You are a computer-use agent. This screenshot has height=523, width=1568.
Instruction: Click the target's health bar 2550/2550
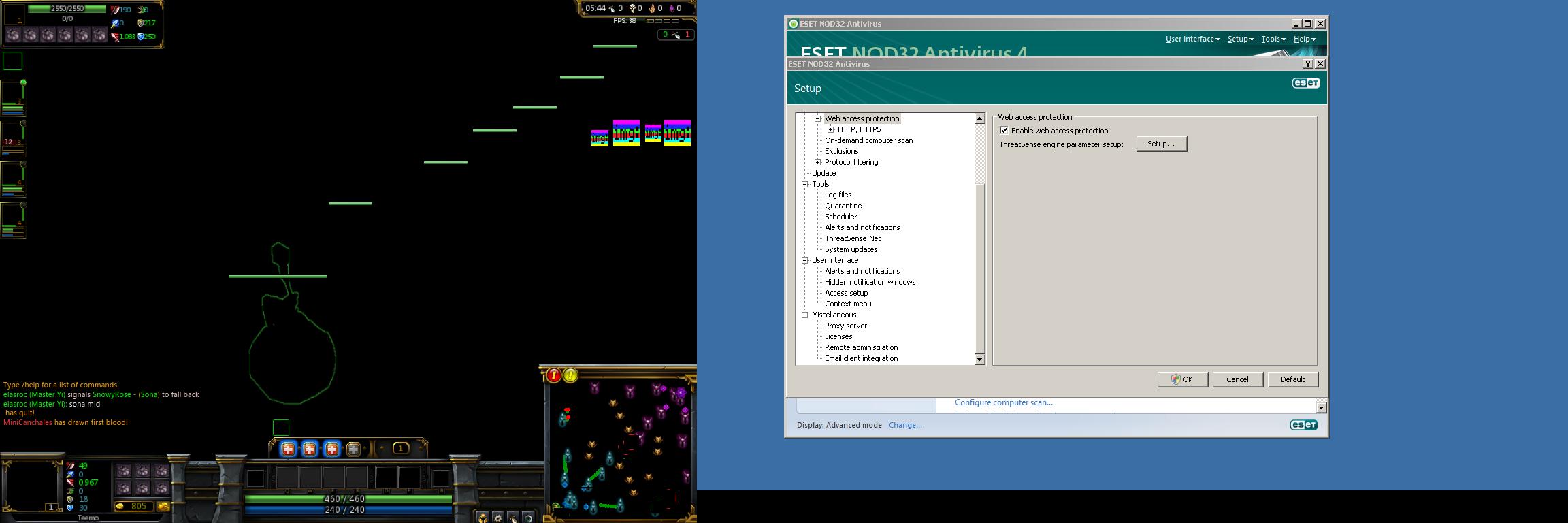pos(67,9)
